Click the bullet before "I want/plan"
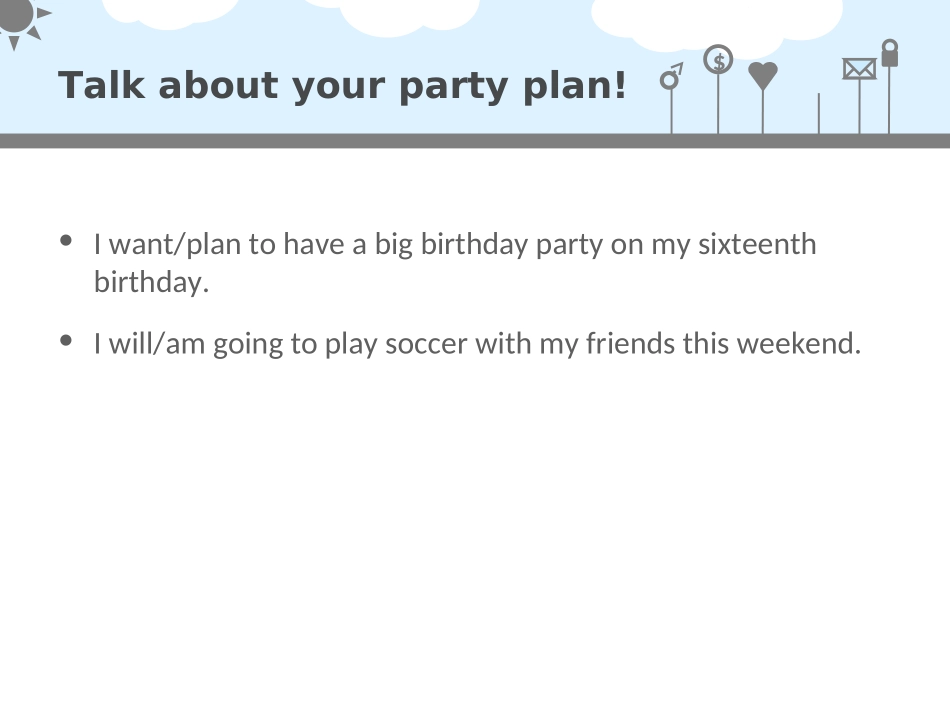This screenshot has width=950, height=713. click(67, 240)
